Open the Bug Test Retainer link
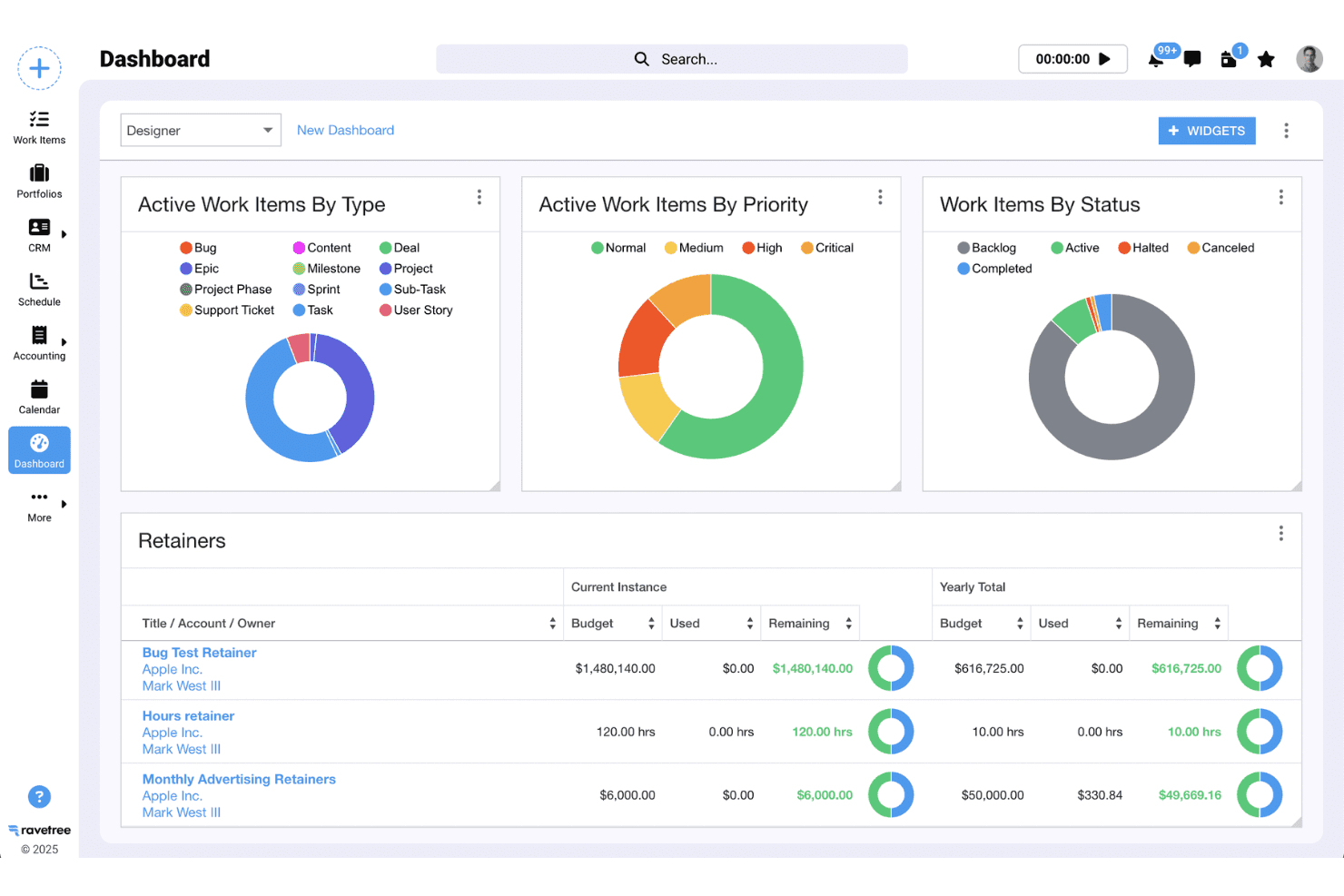Image resolution: width=1344 pixels, height=896 pixels. [x=199, y=653]
